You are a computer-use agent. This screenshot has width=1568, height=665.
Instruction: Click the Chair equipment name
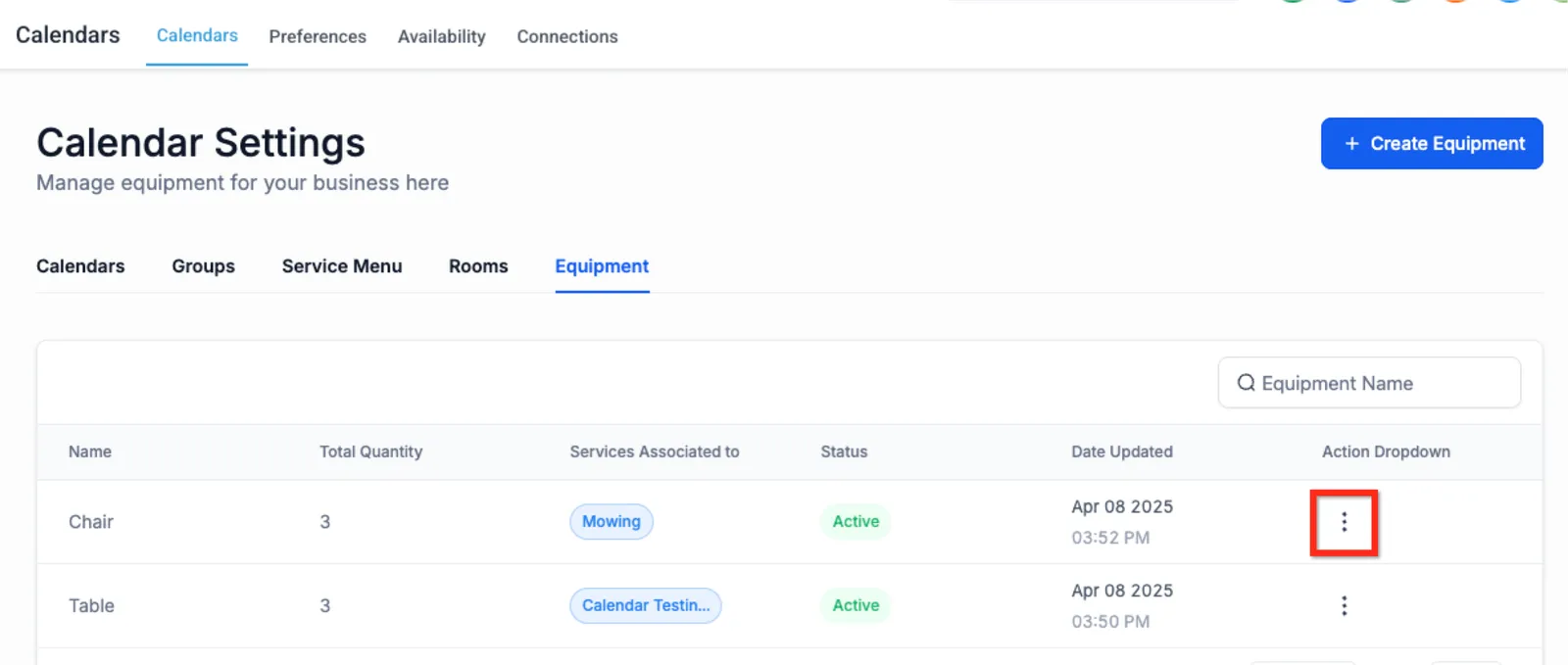pyautogui.click(x=91, y=522)
